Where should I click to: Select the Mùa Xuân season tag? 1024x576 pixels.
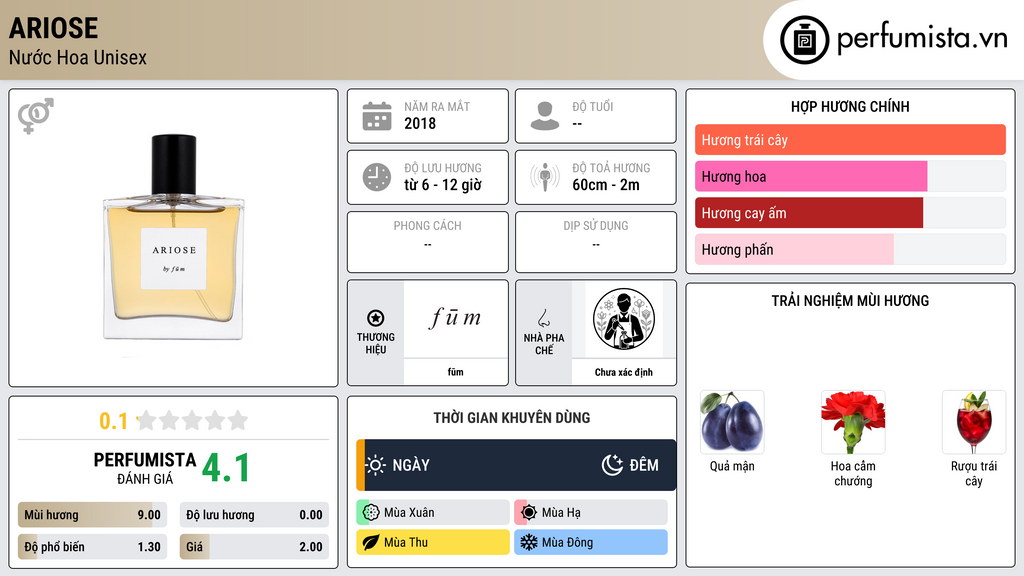(x=432, y=513)
